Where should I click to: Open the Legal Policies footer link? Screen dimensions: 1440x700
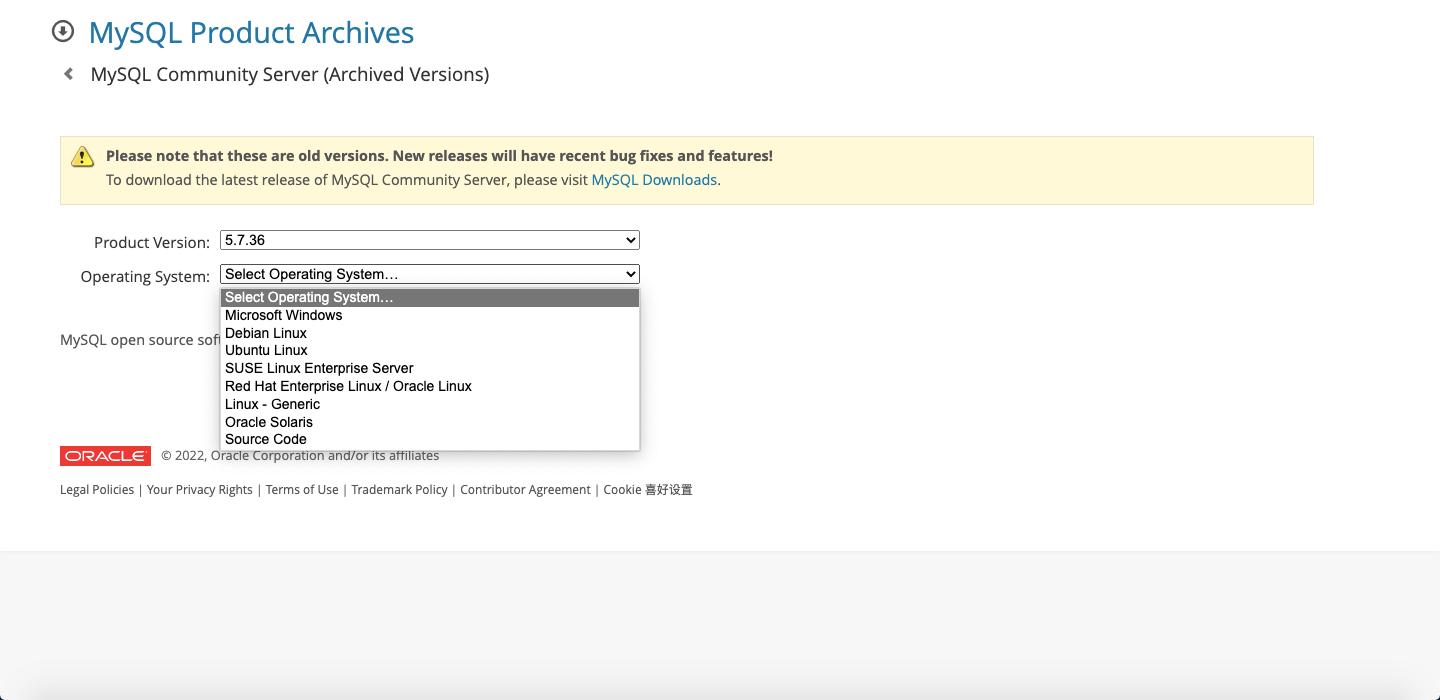97,490
